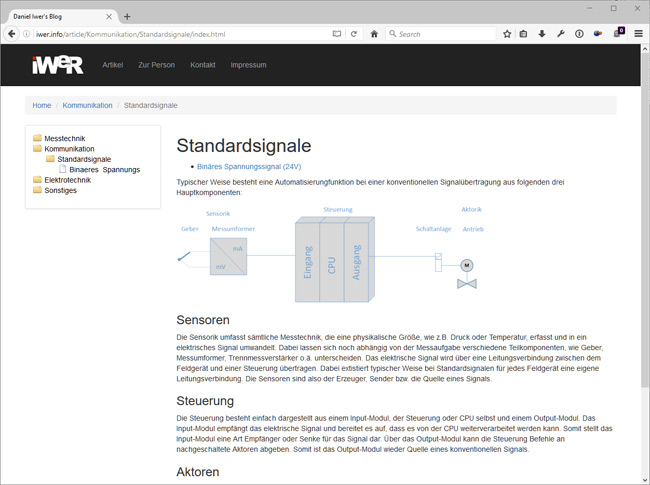Click the circled info extension icon
Image resolution: width=650 pixels, height=485 pixels.
tap(579, 34)
